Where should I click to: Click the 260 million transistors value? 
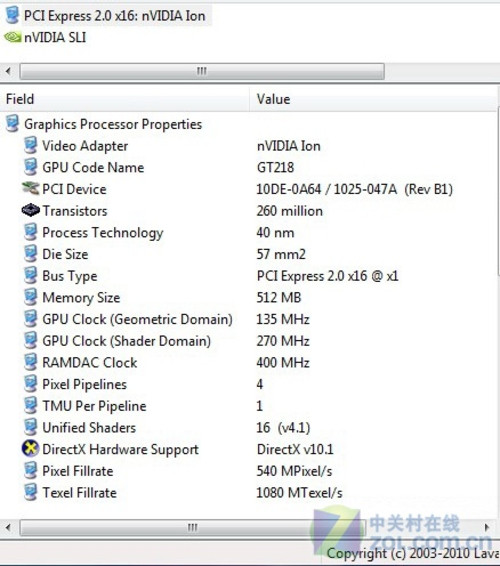pos(290,211)
